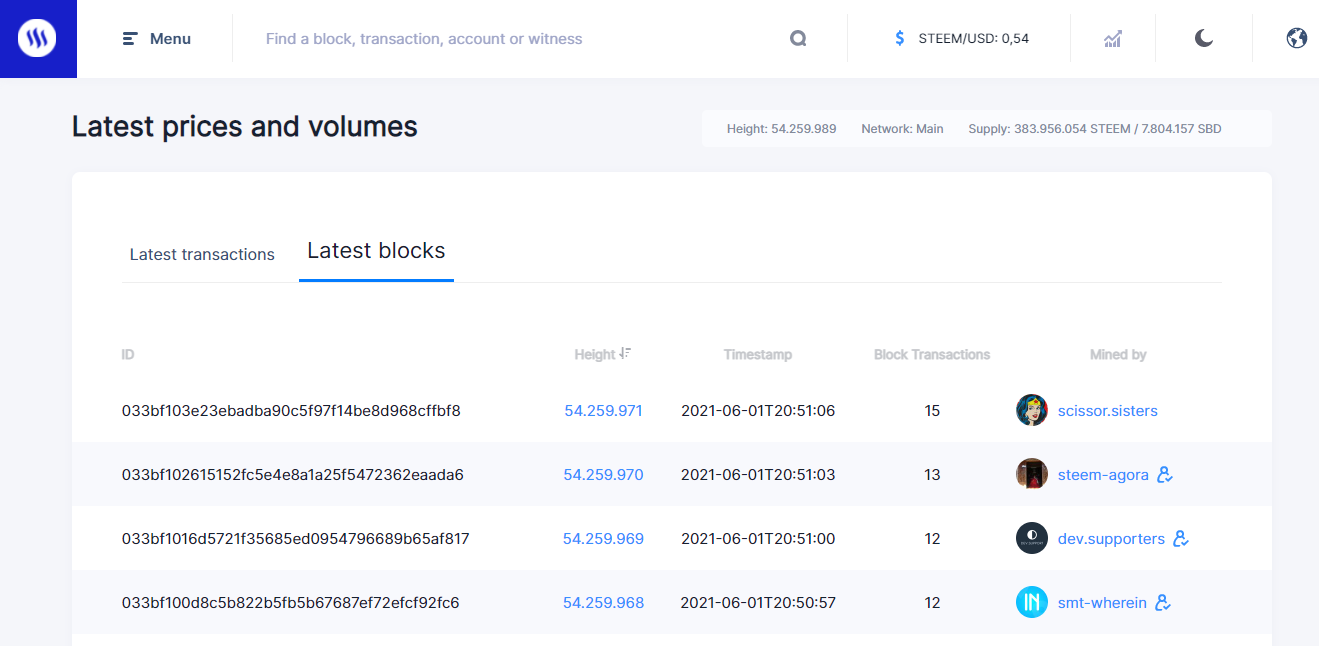Viewport: 1319px width, 646px height.
Task: Click timestamp 2021-06-01T20:51:03
Action: (x=758, y=475)
